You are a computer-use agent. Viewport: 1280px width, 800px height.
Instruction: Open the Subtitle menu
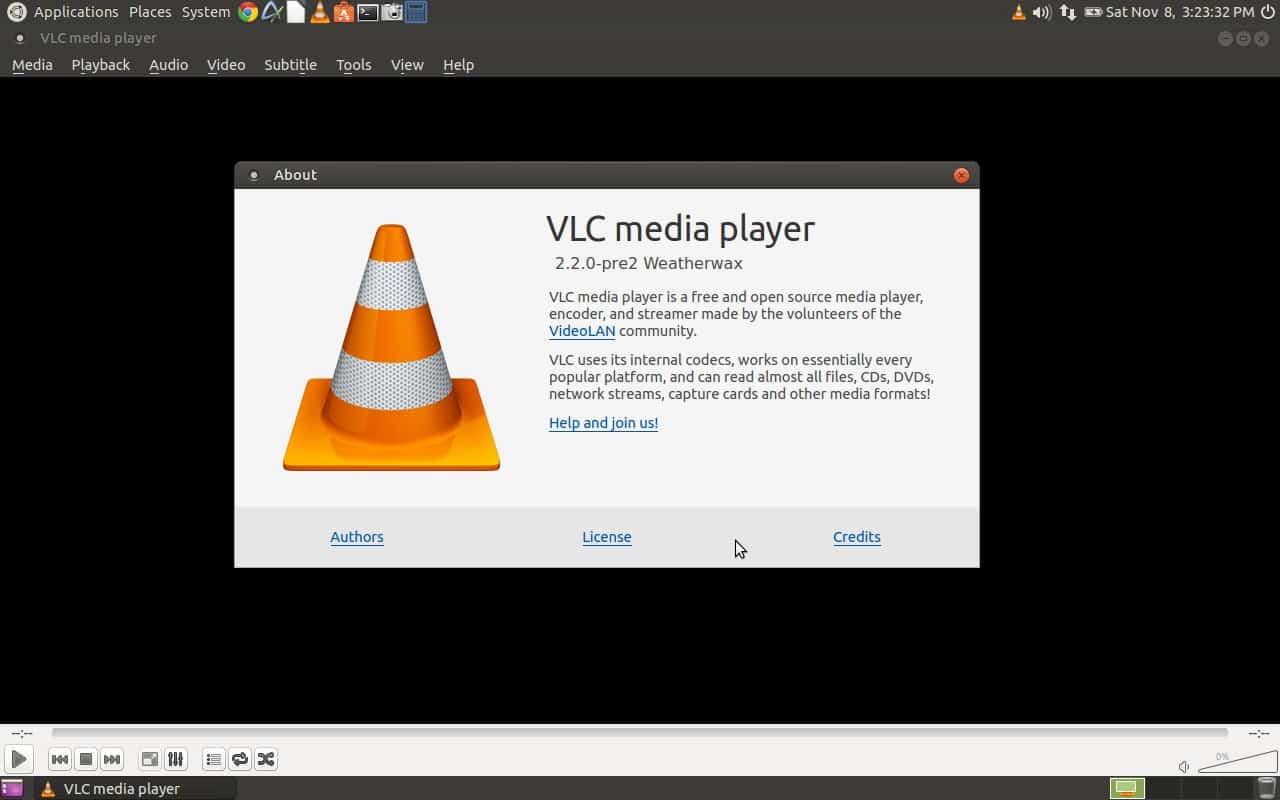(x=290, y=65)
